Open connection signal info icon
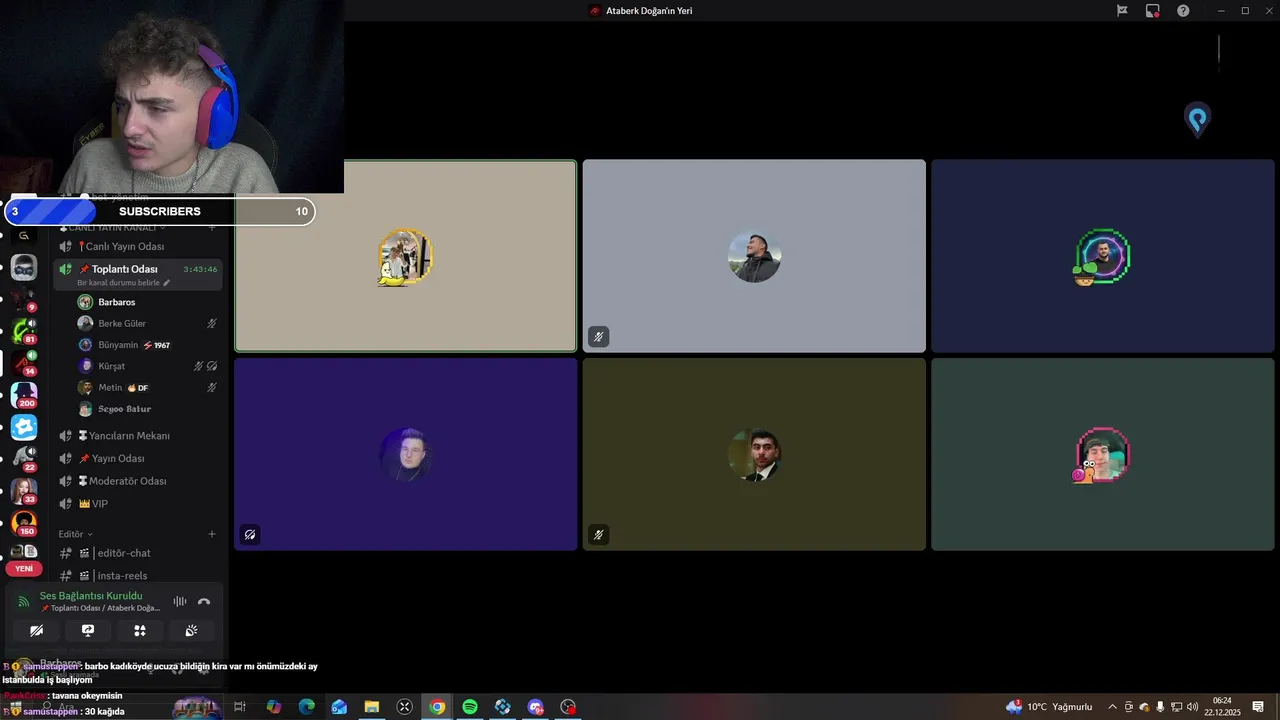 point(24,601)
